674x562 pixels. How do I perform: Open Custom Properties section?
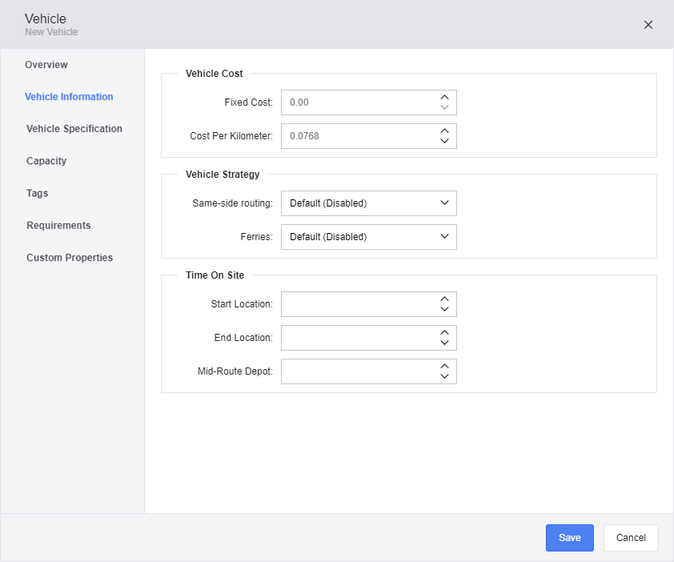(70, 258)
